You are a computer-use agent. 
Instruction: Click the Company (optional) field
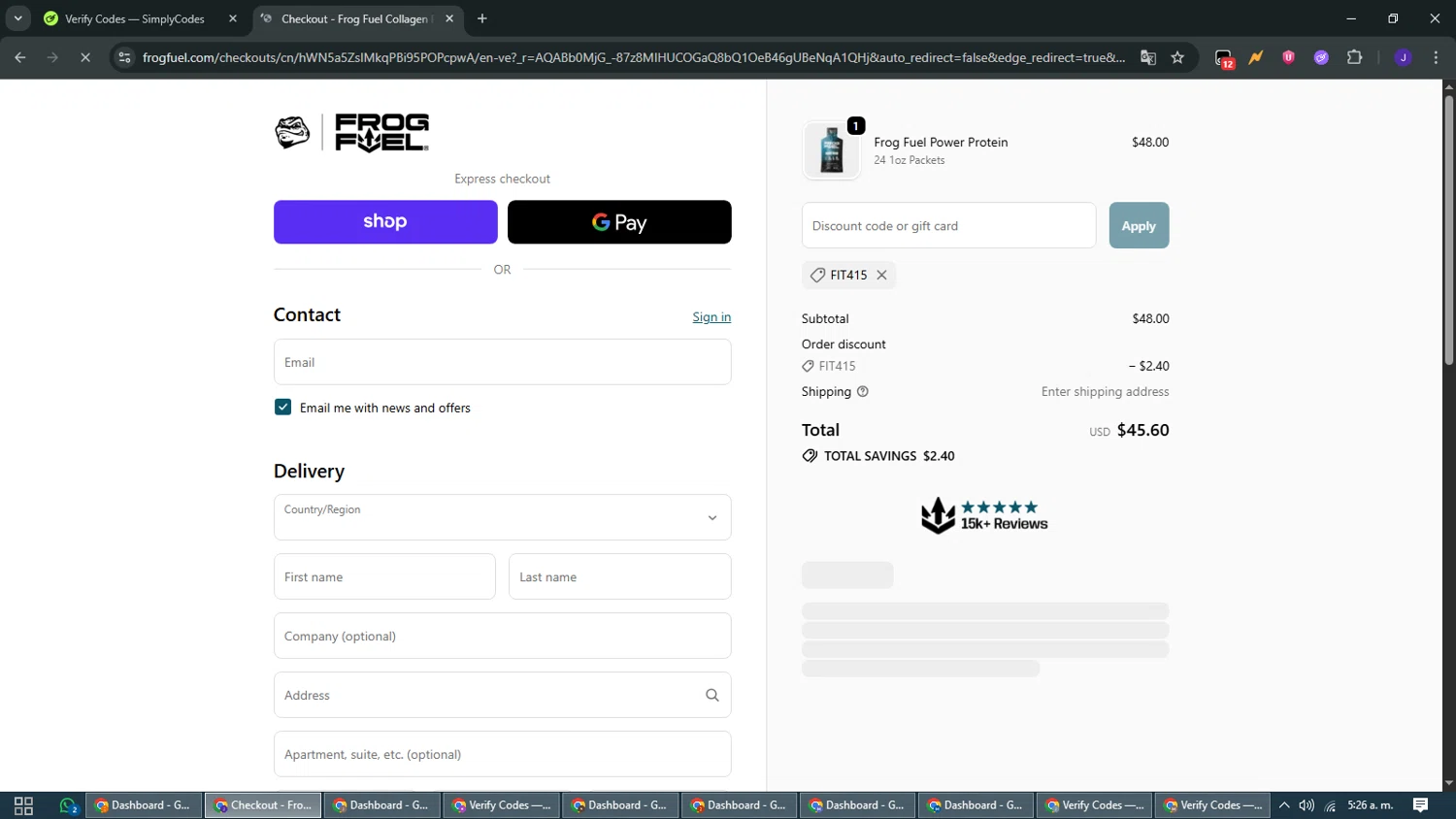(x=503, y=636)
